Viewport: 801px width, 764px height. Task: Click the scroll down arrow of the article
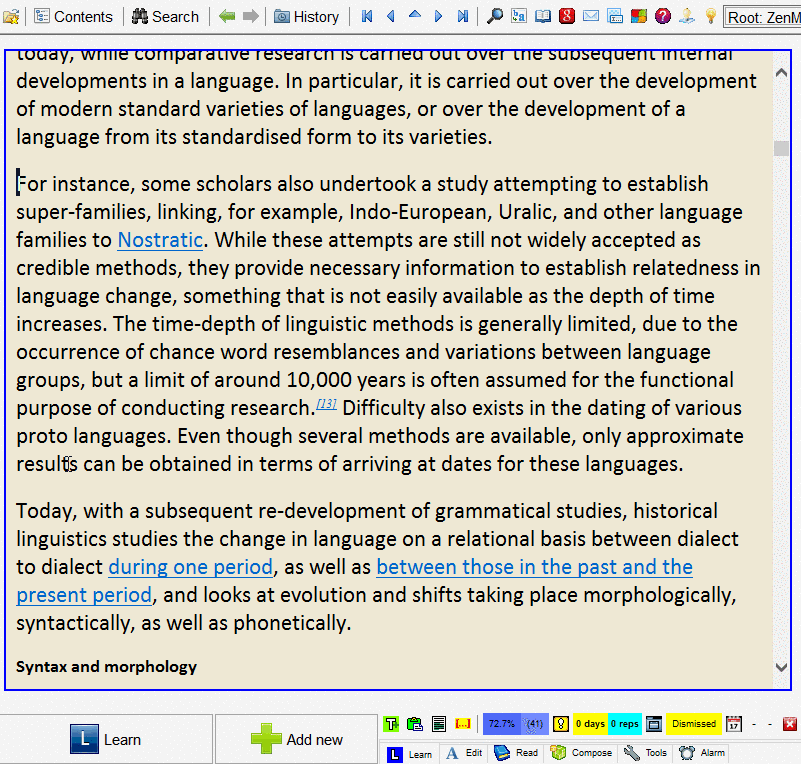point(781,667)
